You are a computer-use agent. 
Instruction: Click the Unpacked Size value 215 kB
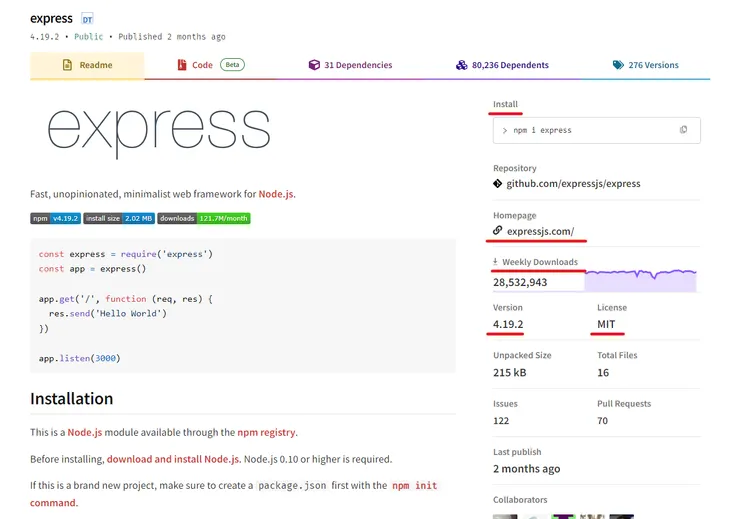pos(510,372)
